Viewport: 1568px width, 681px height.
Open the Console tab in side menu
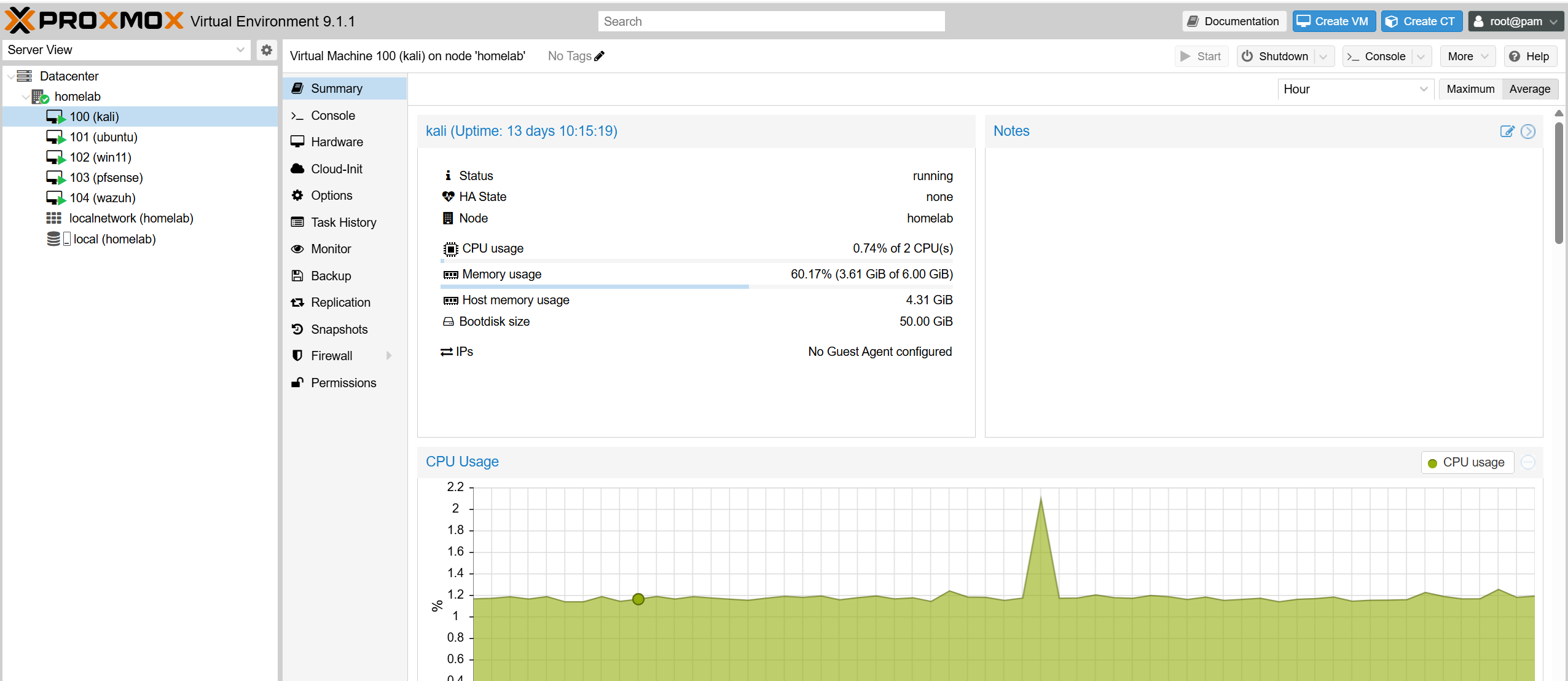pos(345,116)
